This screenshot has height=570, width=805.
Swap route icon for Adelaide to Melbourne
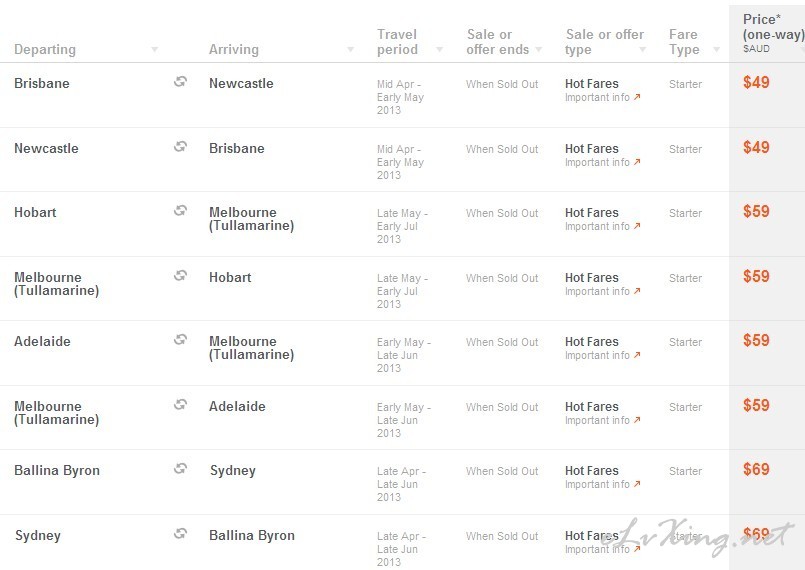click(x=180, y=339)
